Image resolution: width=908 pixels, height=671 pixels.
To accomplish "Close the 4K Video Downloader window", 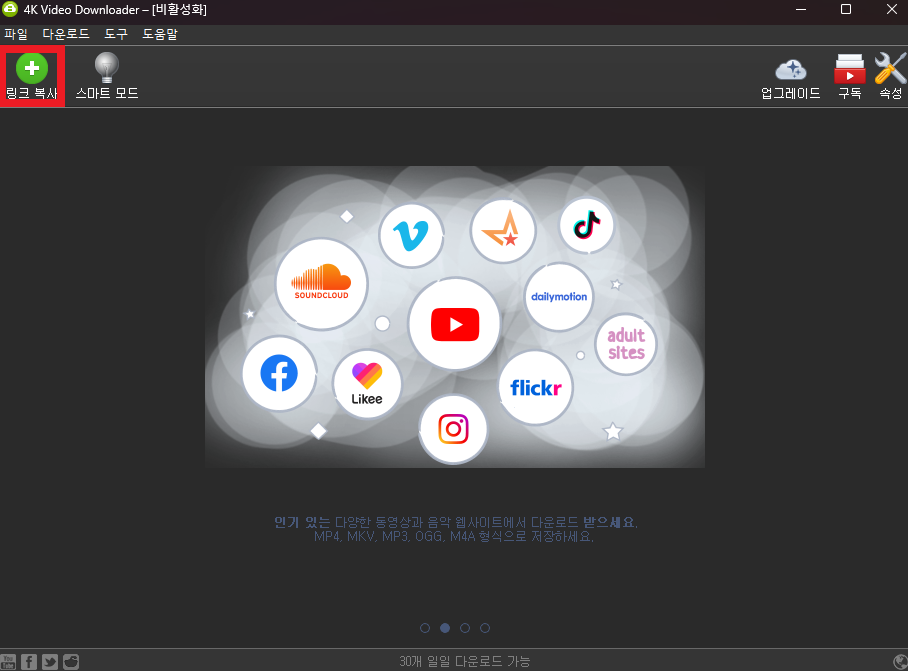I will (x=892, y=9).
